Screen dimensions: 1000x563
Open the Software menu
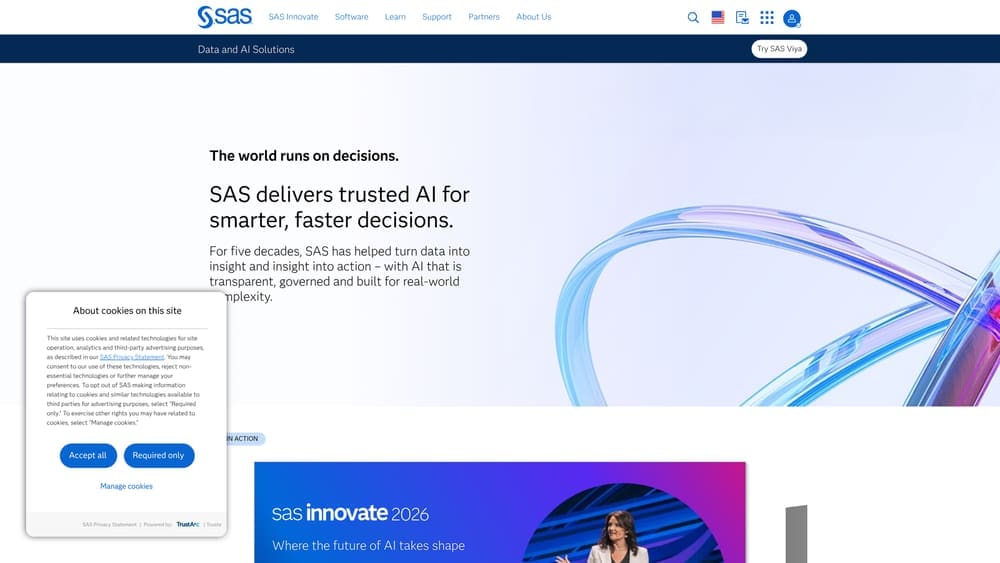(351, 17)
